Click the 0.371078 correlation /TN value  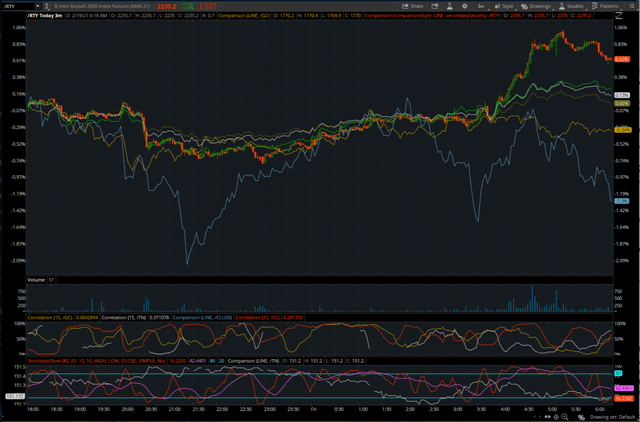coord(159,318)
